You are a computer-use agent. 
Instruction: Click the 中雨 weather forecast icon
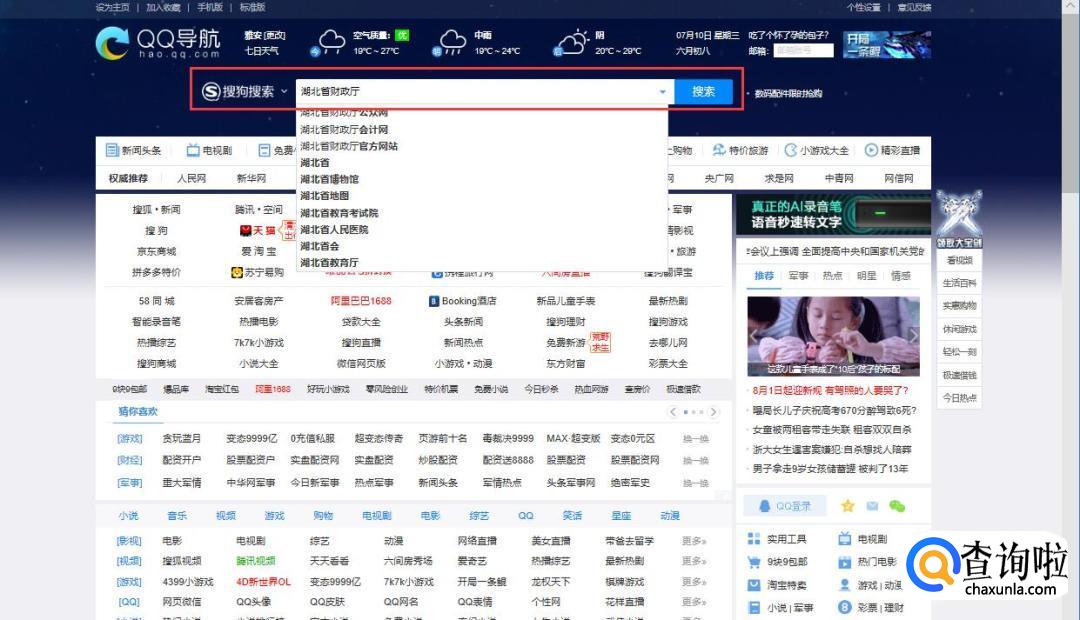click(451, 42)
